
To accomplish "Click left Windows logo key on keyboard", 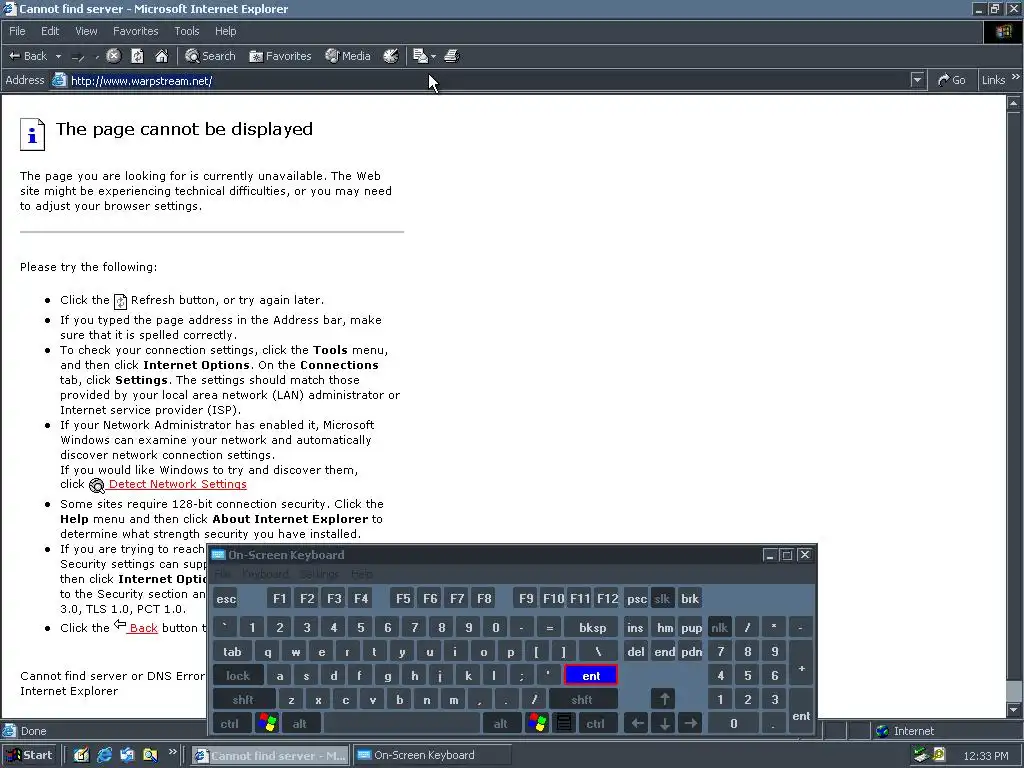I will coord(267,723).
